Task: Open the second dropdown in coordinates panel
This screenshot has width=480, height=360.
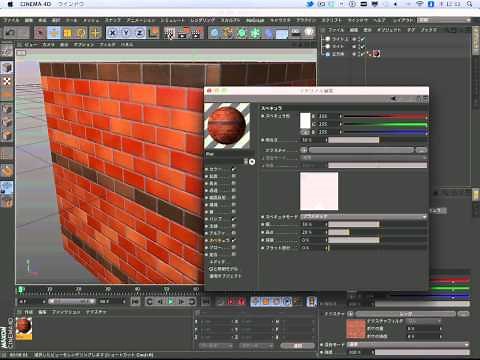Action: (x=257, y=346)
